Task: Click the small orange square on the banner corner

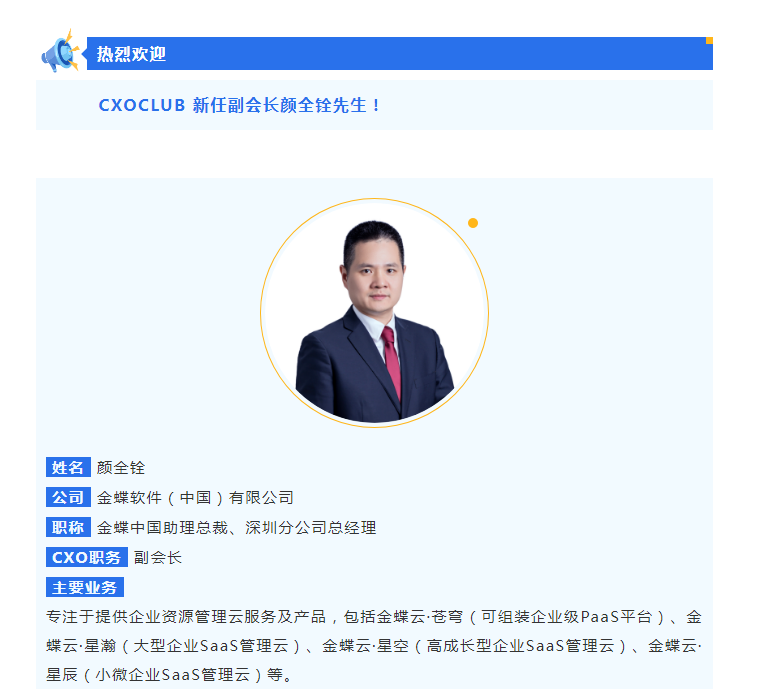Action: 709,41
